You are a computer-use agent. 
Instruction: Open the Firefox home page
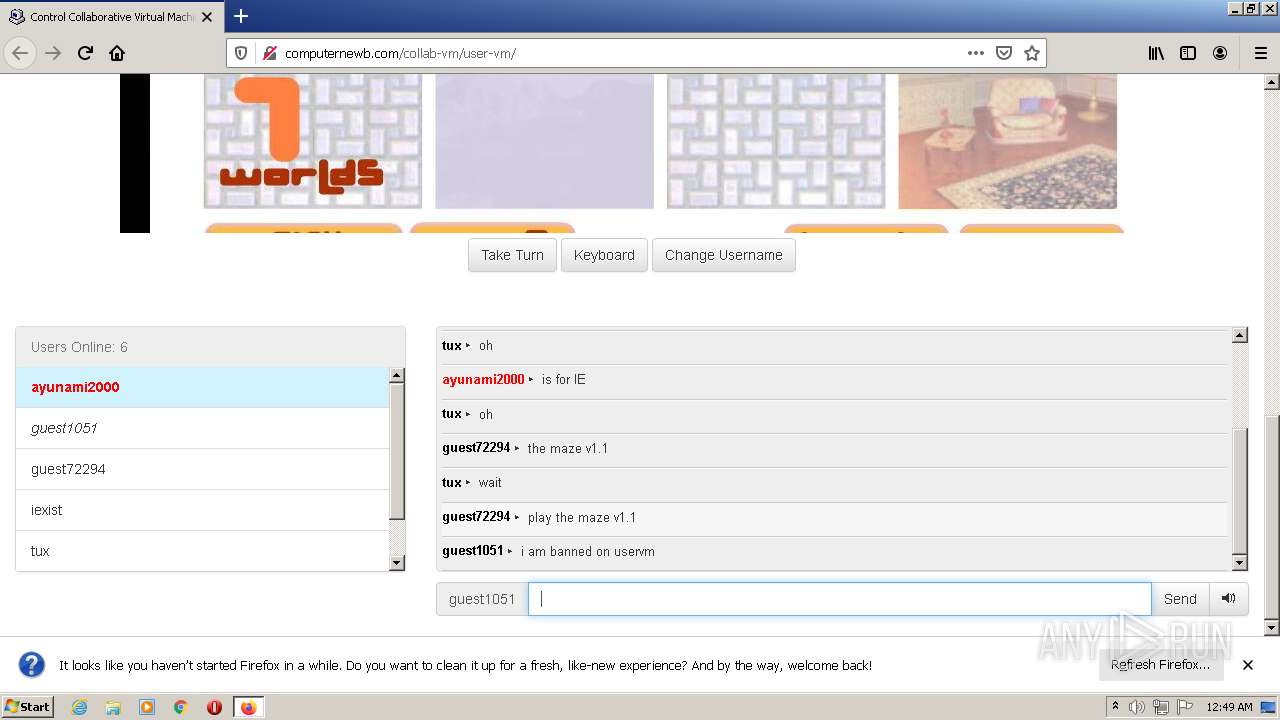tap(117, 53)
